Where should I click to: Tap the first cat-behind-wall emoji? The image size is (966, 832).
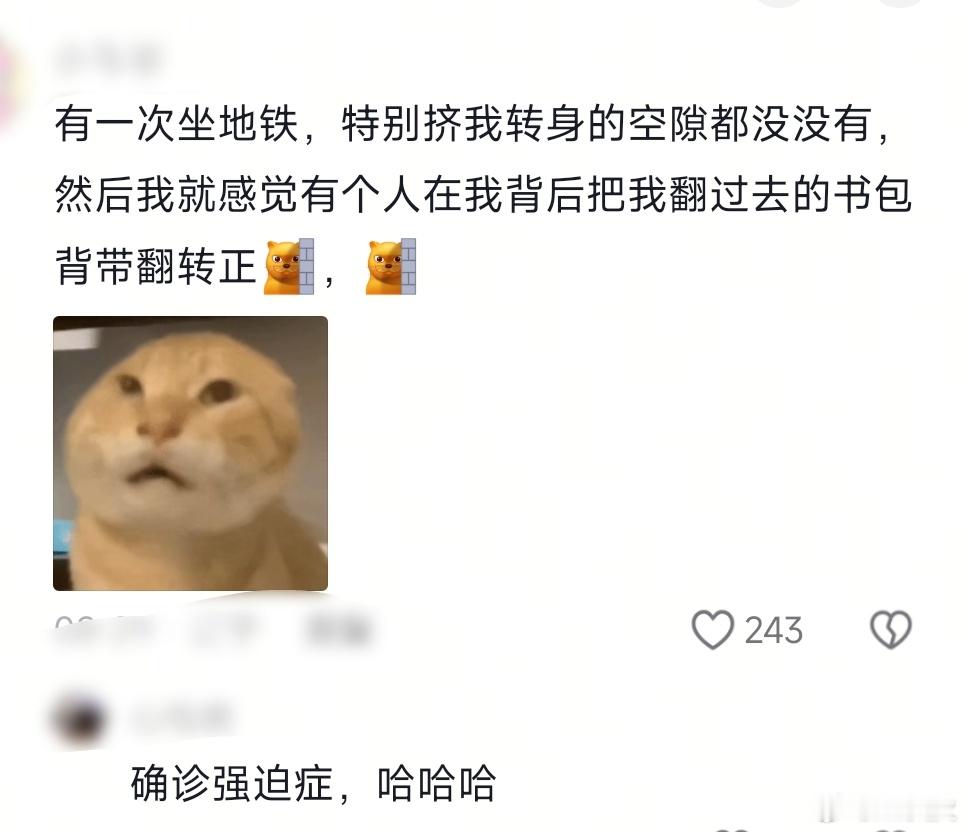coord(289,266)
